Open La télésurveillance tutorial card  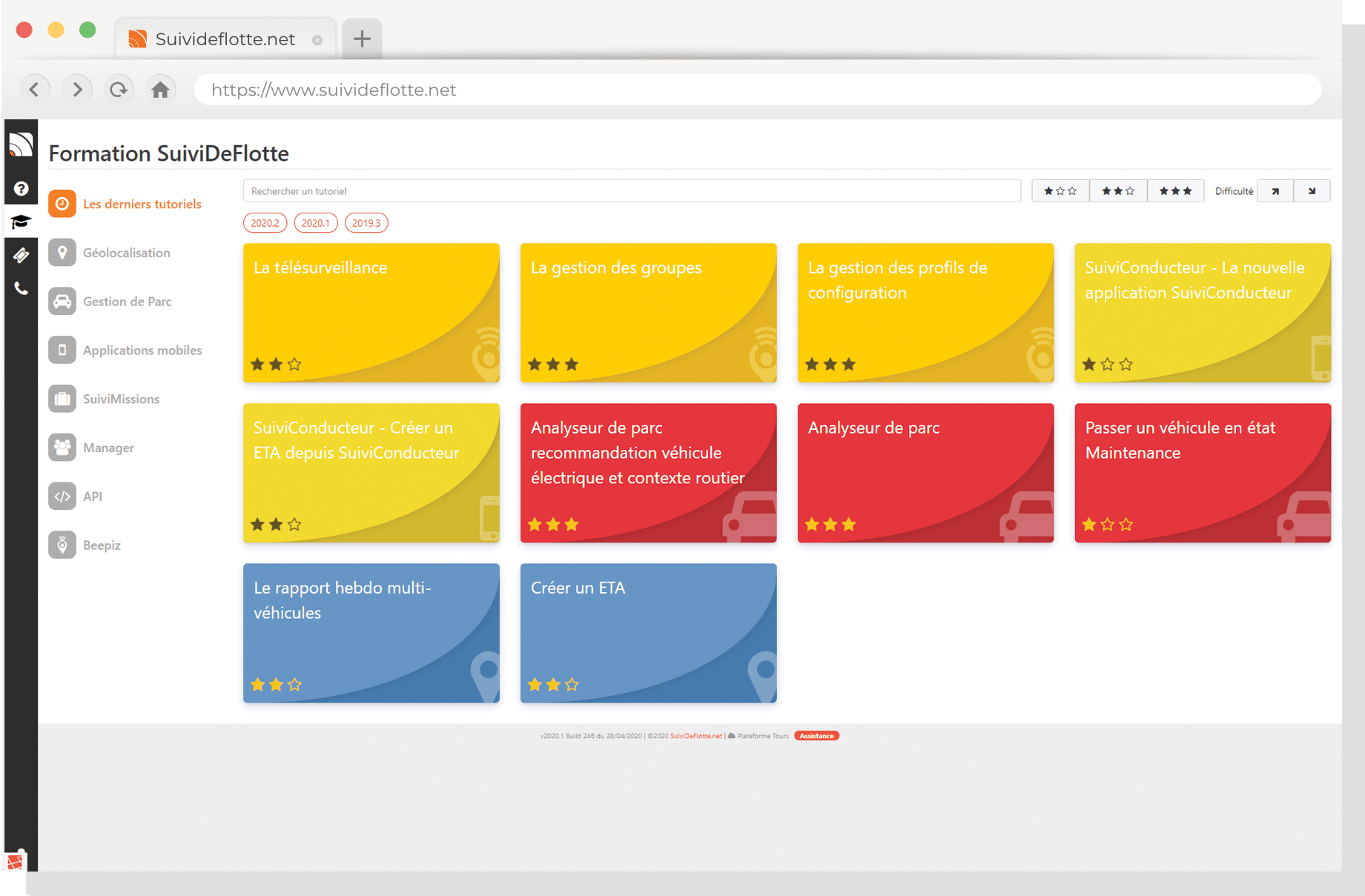point(371,313)
